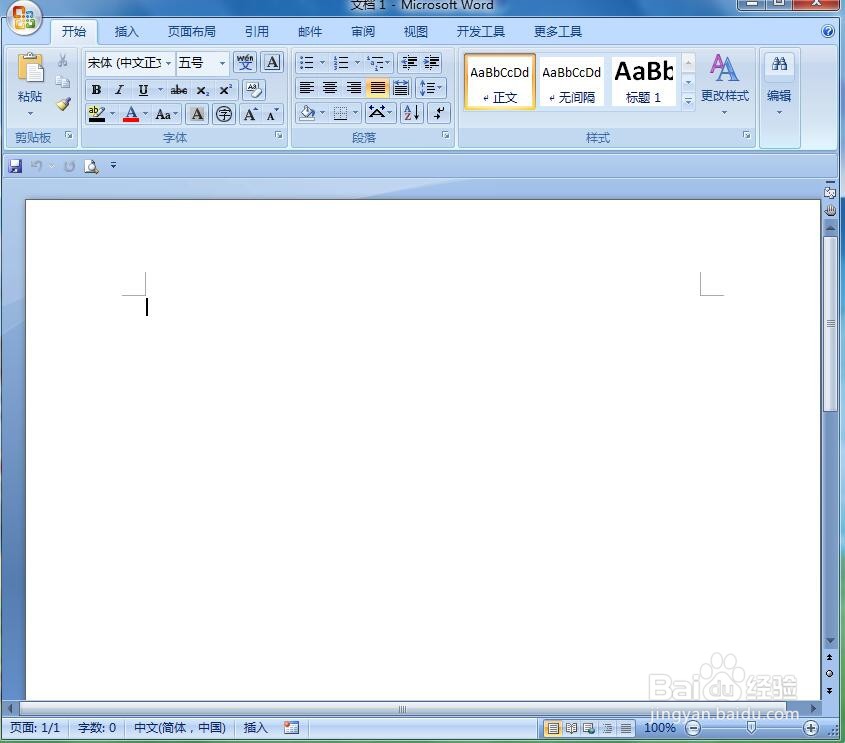Click the Undo arrow icon
The image size is (845, 743).
point(37,166)
